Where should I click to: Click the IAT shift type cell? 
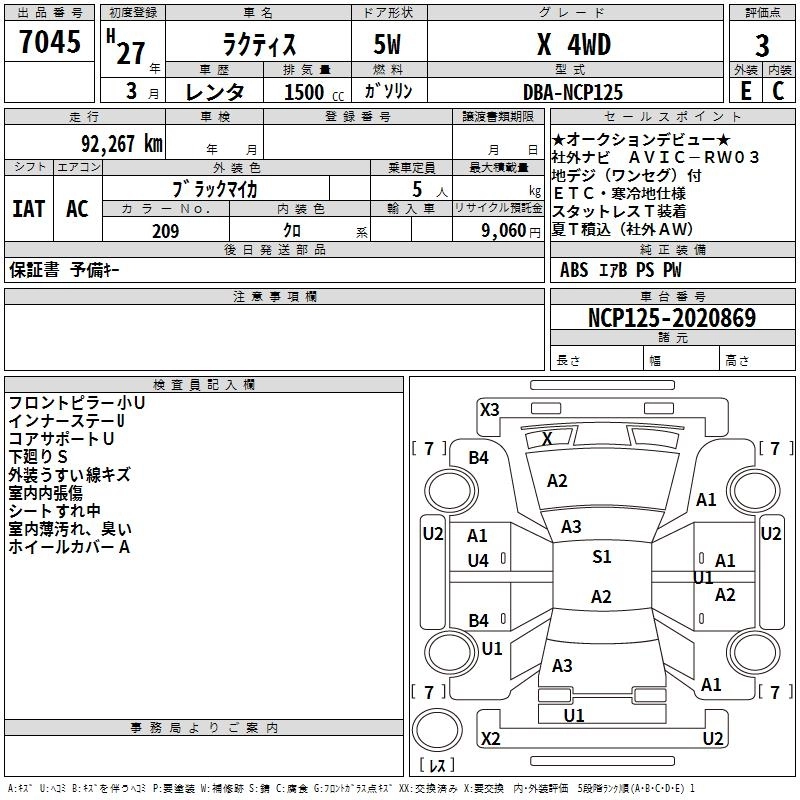click(x=28, y=208)
